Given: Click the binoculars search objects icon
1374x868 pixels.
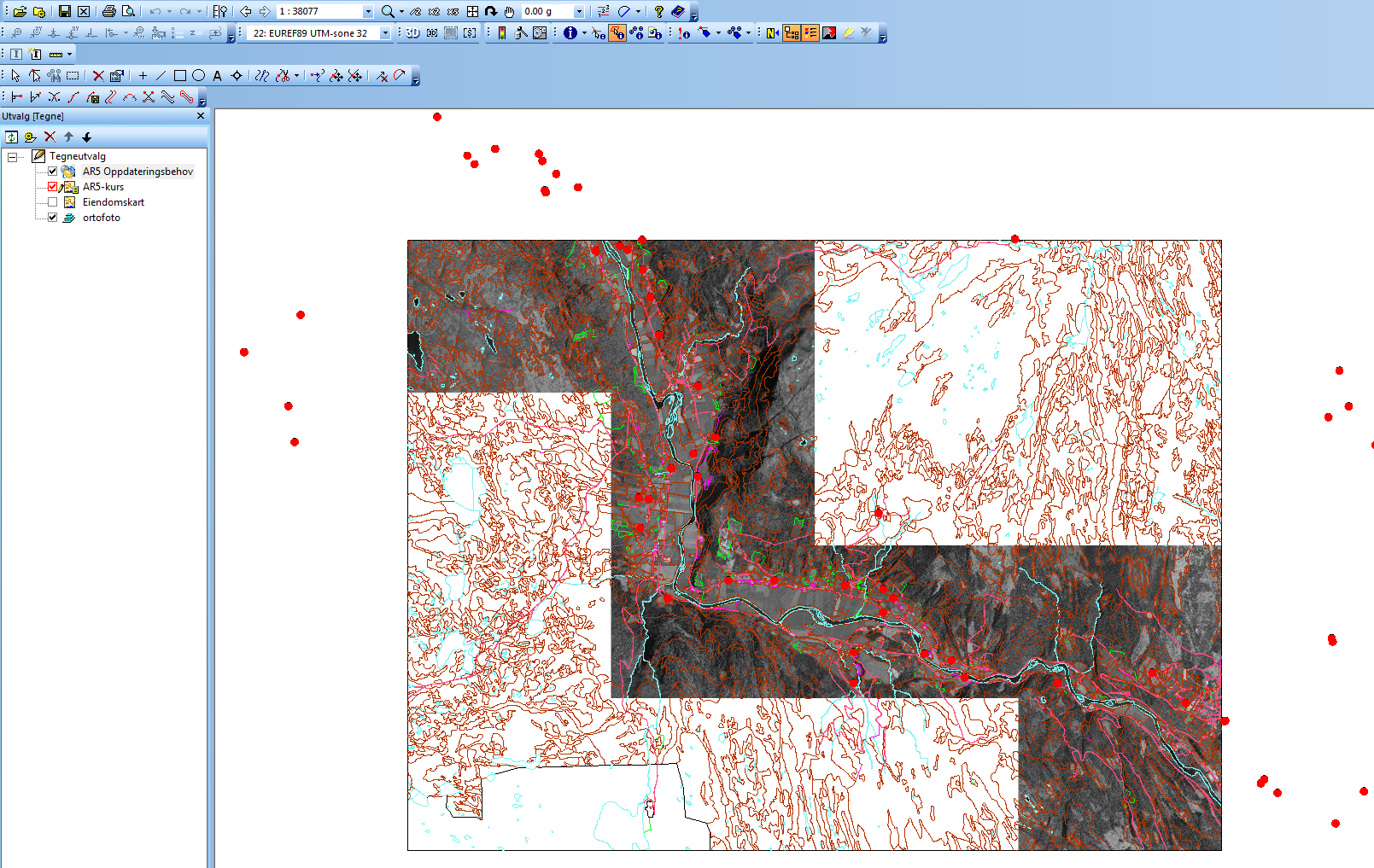Looking at the screenshot, I should [x=55, y=75].
